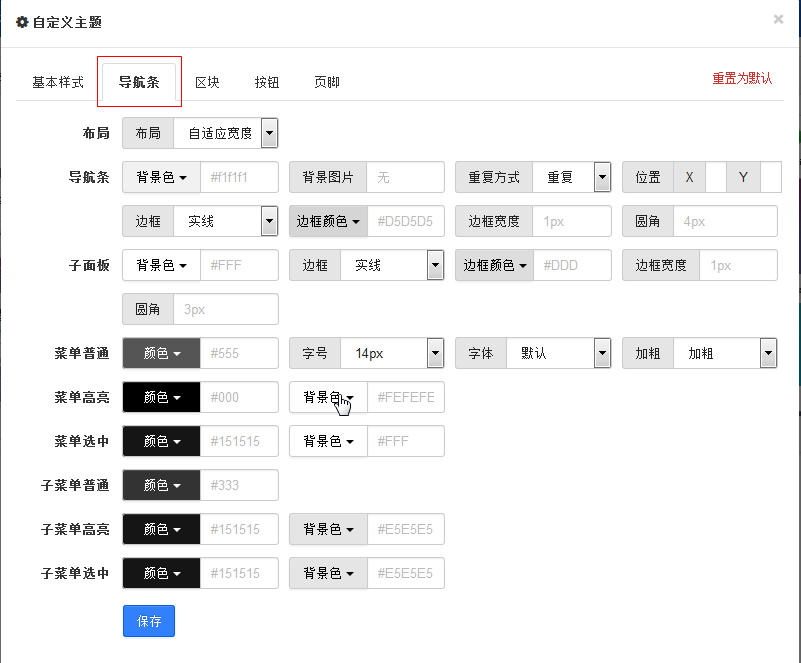Close the 自定义主题 dialog
The height and width of the screenshot is (663, 801).
(x=778, y=19)
